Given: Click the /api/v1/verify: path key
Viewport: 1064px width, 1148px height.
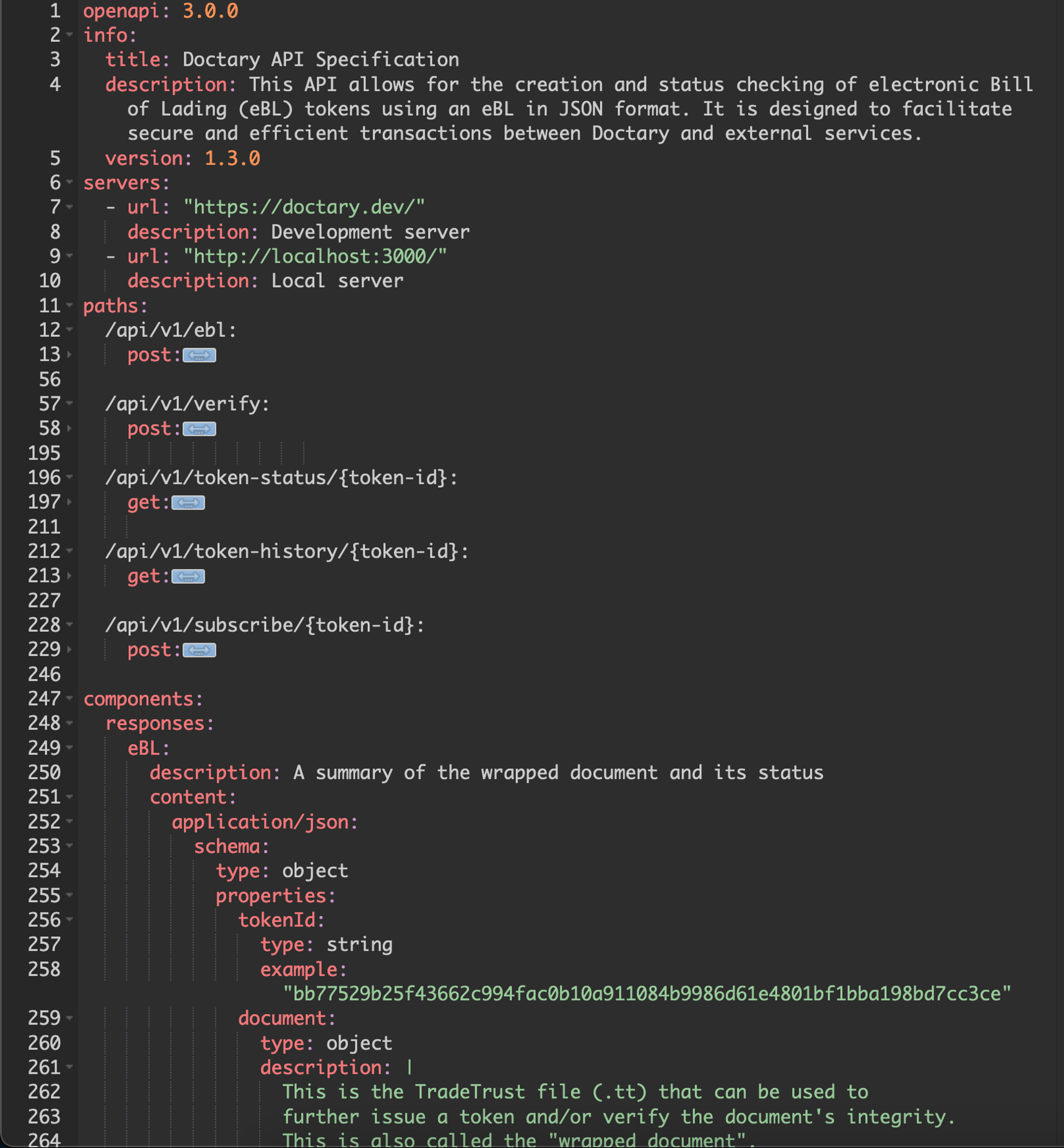Looking at the screenshot, I should pos(188,404).
